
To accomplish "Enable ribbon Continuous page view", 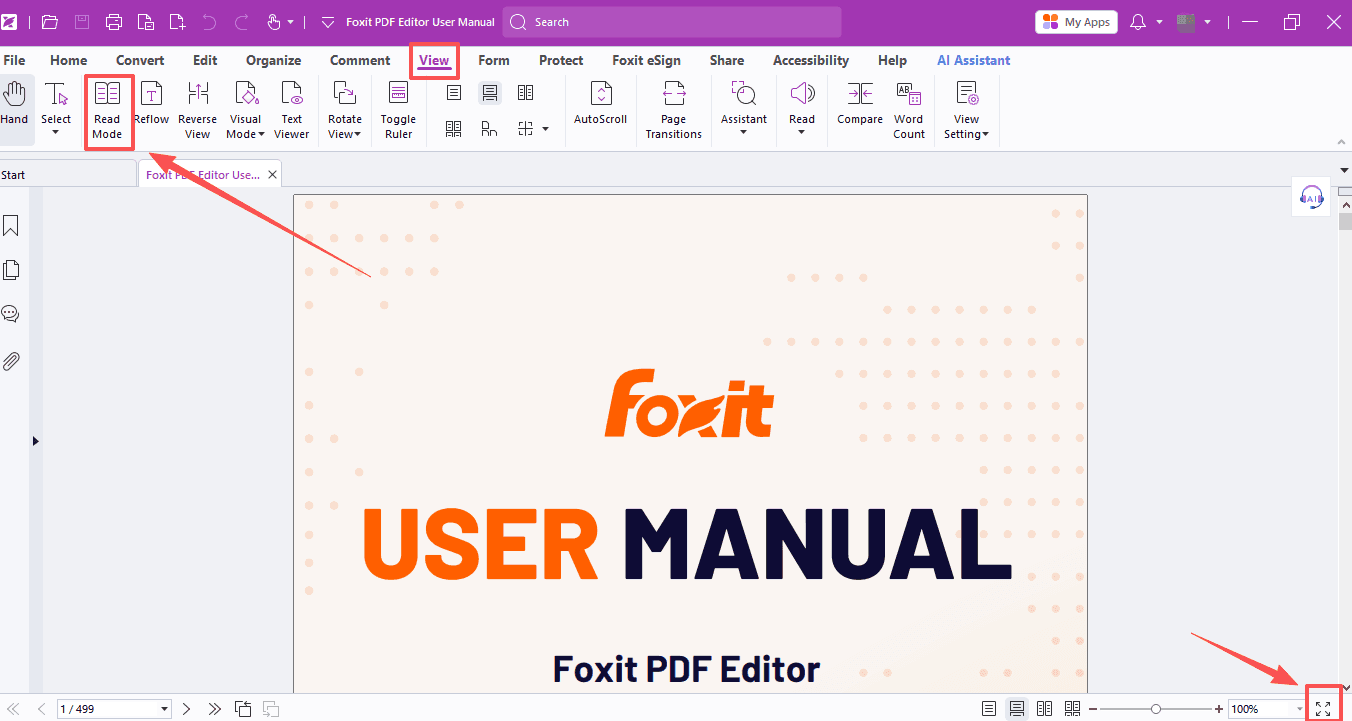I will 489,93.
